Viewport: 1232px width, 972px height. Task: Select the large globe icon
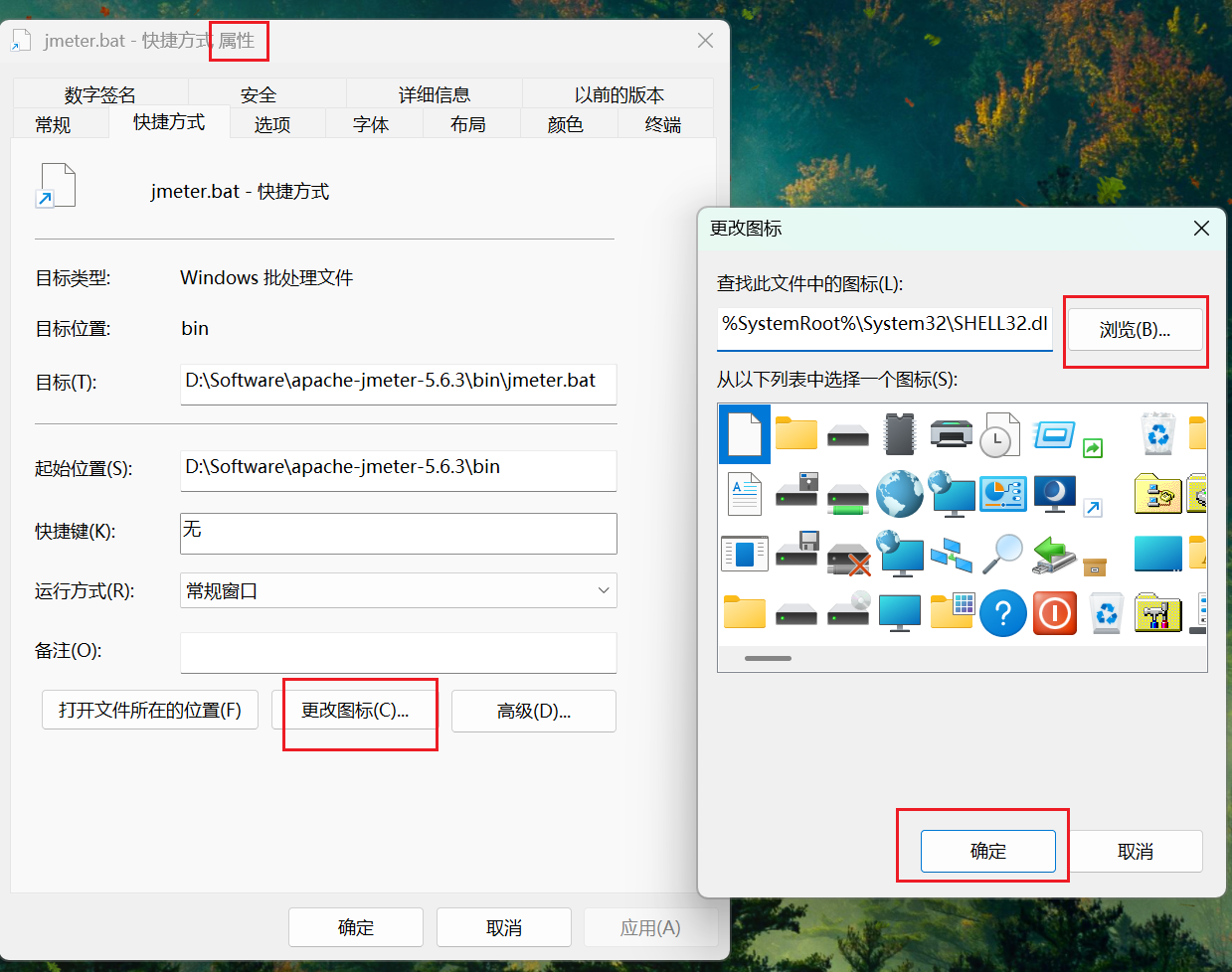tap(900, 494)
